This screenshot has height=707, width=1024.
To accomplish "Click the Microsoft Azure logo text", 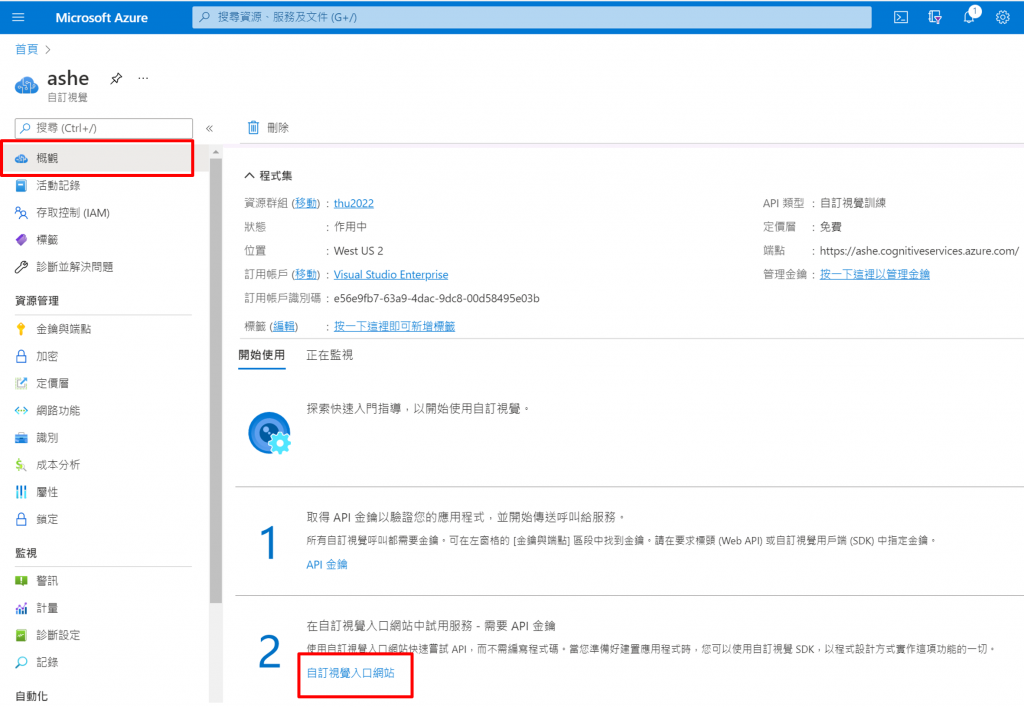I will point(102,18).
